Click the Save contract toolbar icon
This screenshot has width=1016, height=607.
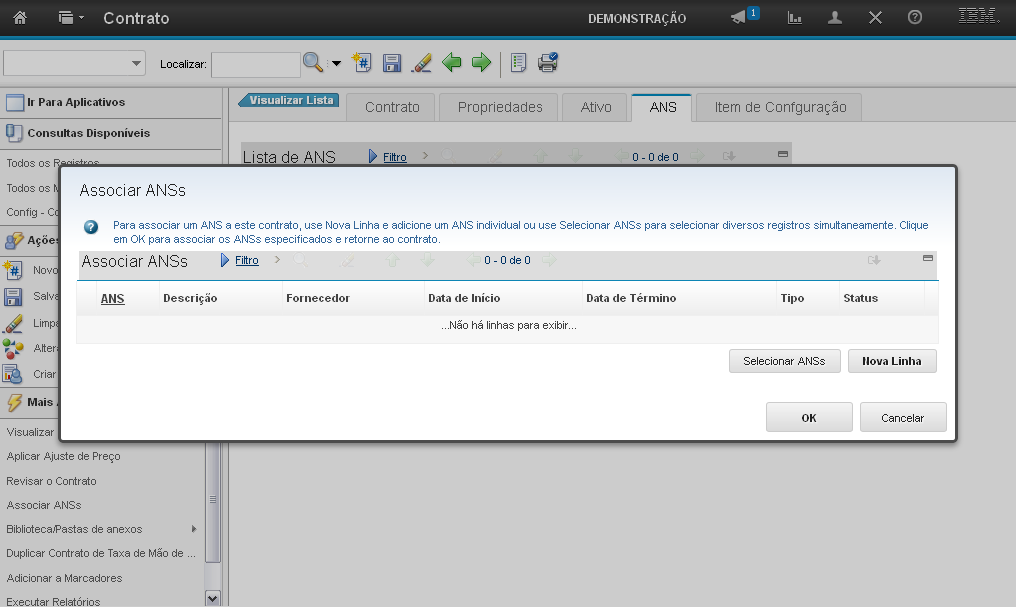pos(392,63)
